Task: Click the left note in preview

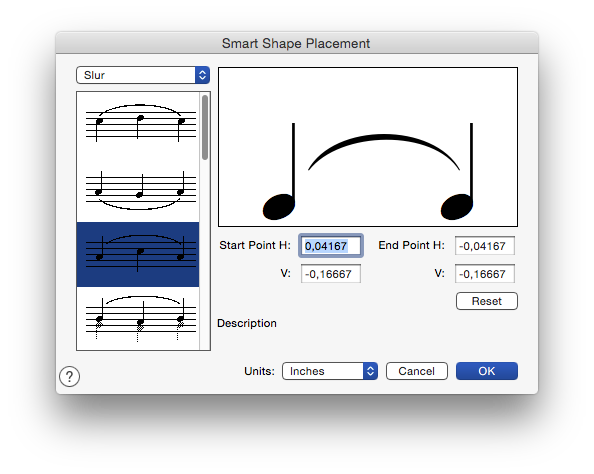Action: (279, 171)
